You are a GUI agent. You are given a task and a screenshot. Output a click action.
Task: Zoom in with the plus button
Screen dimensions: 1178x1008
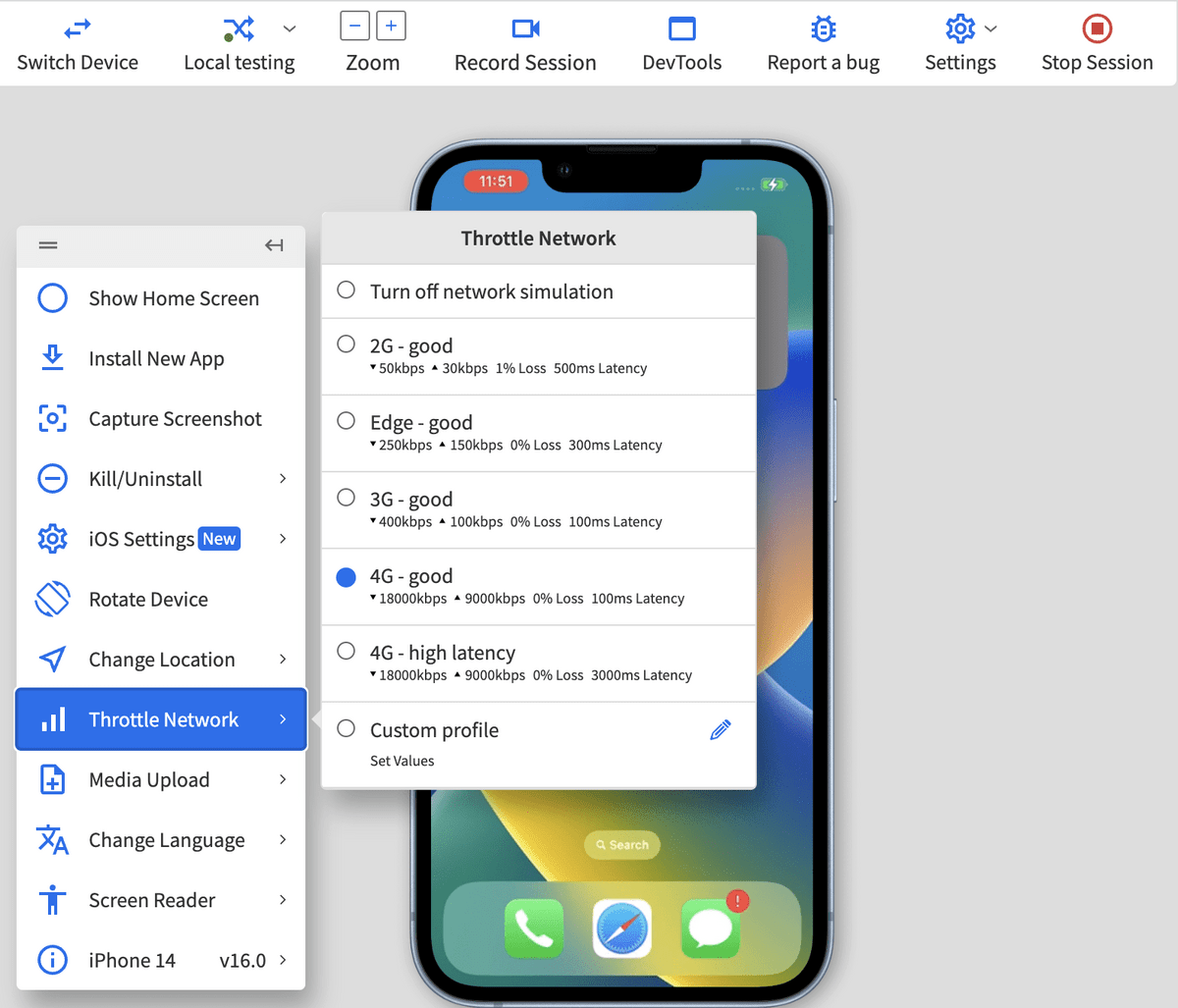coord(391,27)
